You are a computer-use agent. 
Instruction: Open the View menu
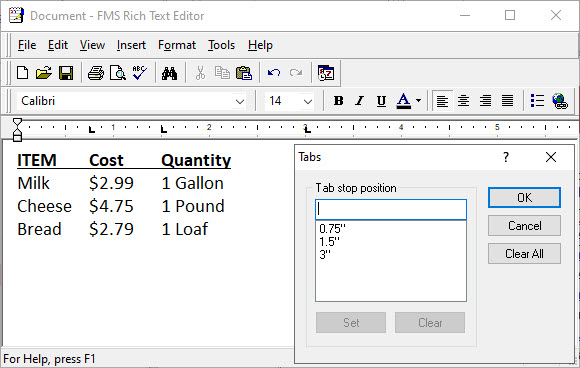92,45
